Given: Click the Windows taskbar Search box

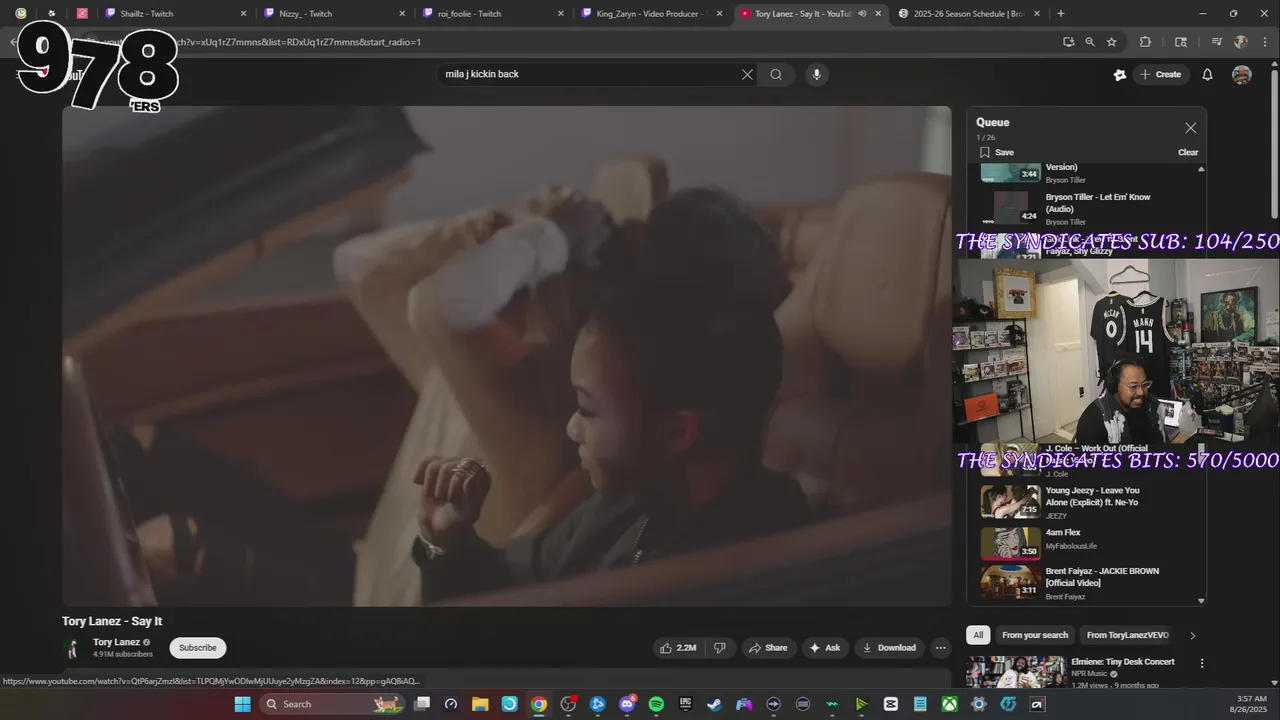Looking at the screenshot, I should tap(332, 704).
